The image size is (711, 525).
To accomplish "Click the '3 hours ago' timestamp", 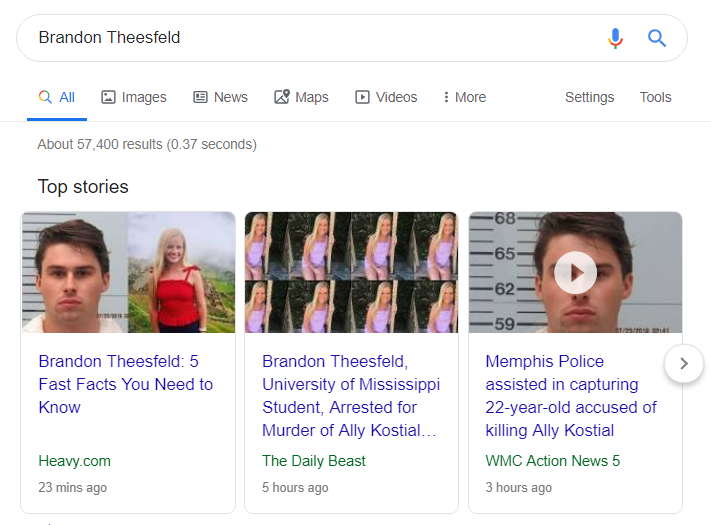I will [x=519, y=487].
